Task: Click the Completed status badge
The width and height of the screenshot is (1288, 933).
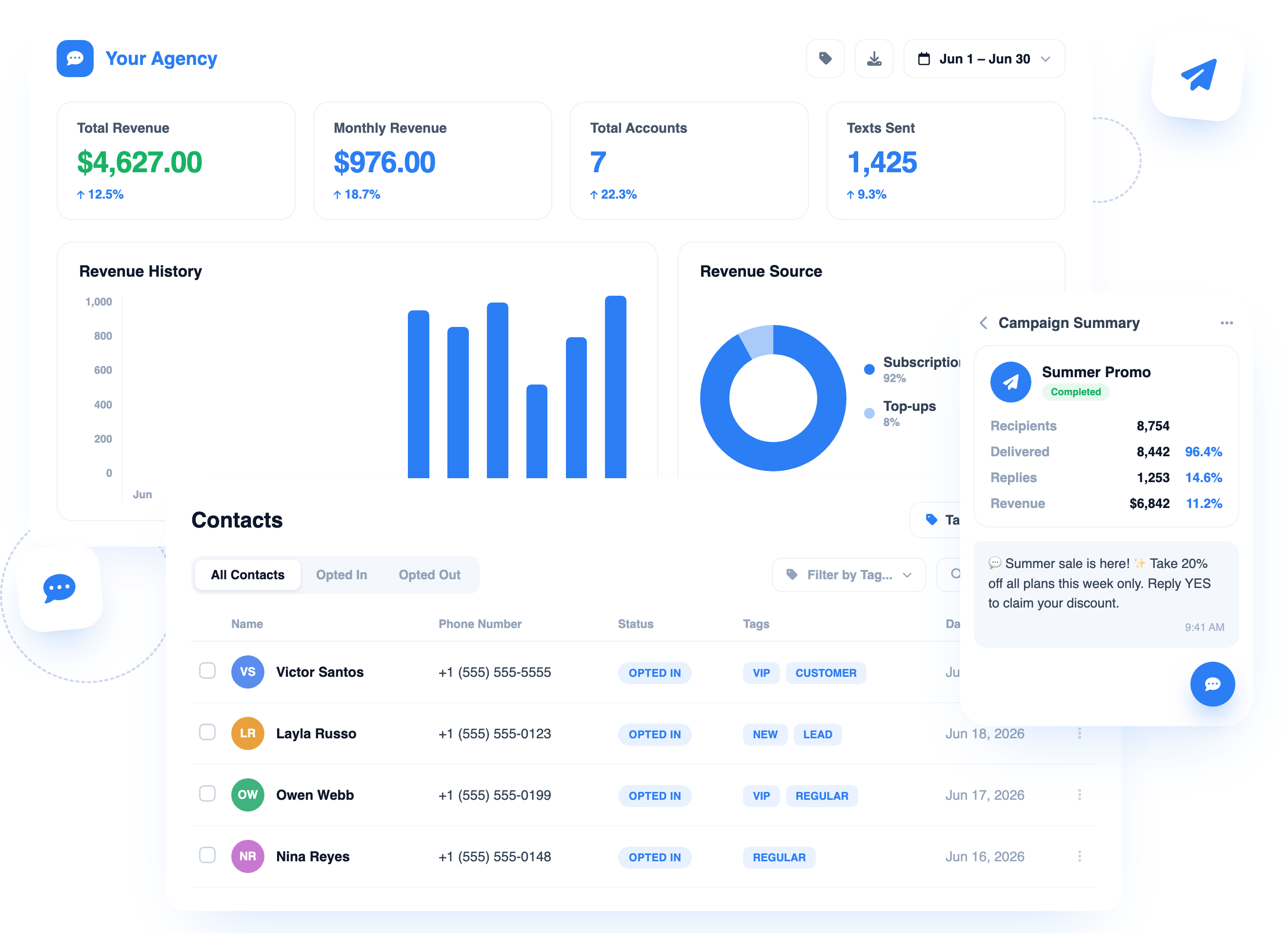Action: (1076, 391)
